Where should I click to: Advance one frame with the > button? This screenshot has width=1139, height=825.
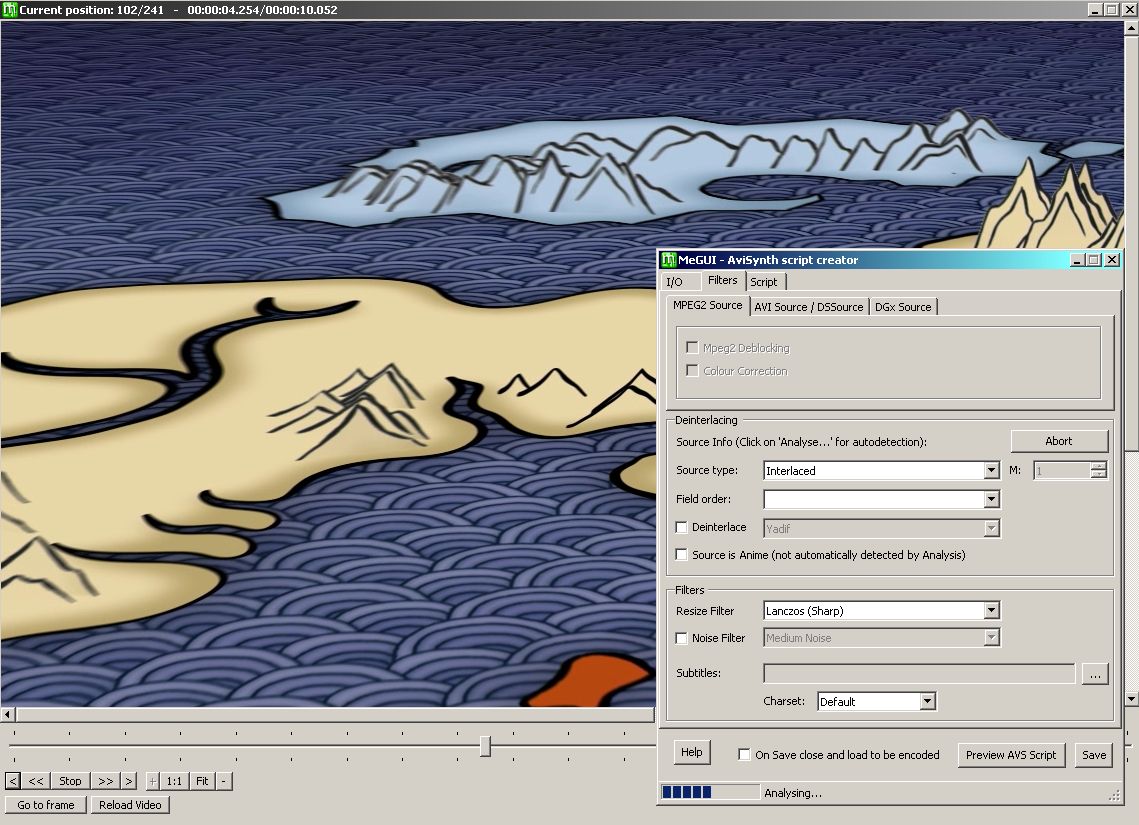[x=128, y=781]
